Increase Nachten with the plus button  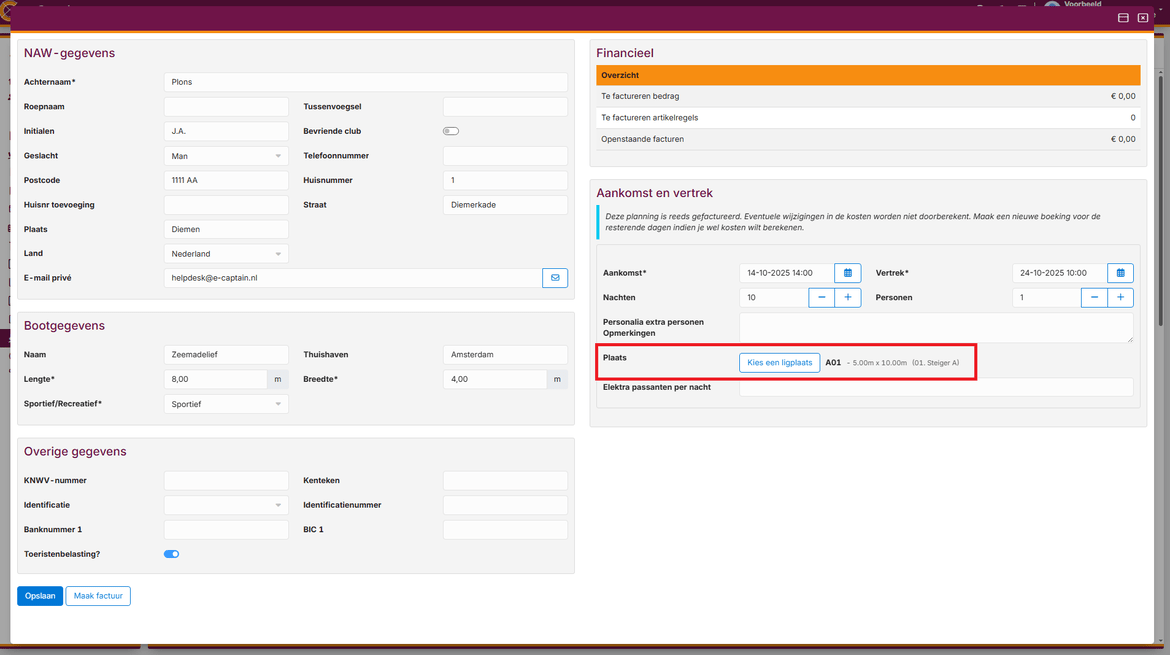[848, 298]
